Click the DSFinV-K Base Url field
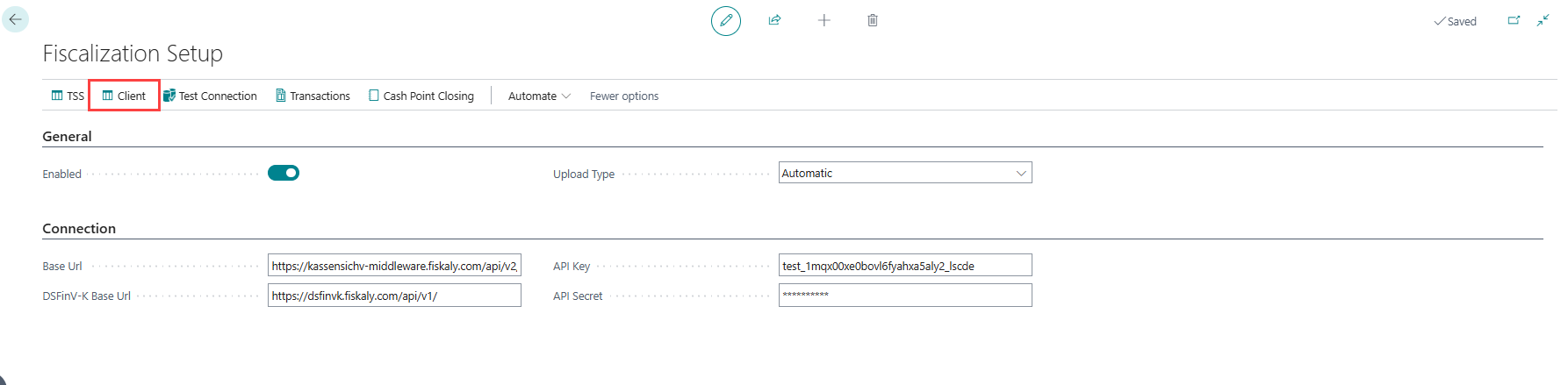This screenshot has width=1568, height=385. point(394,295)
